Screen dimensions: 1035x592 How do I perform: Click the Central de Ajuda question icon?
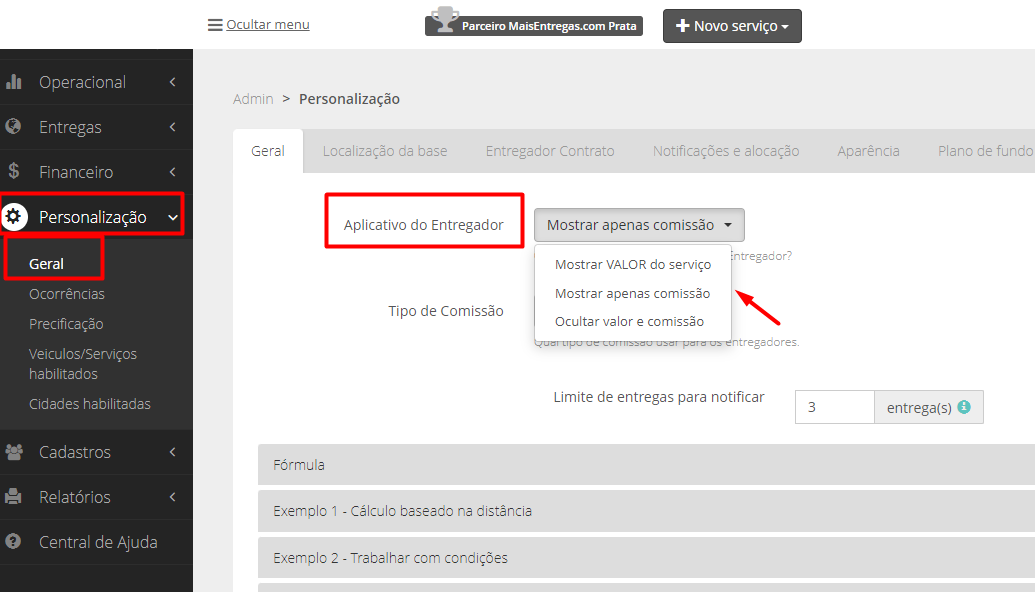[13, 541]
